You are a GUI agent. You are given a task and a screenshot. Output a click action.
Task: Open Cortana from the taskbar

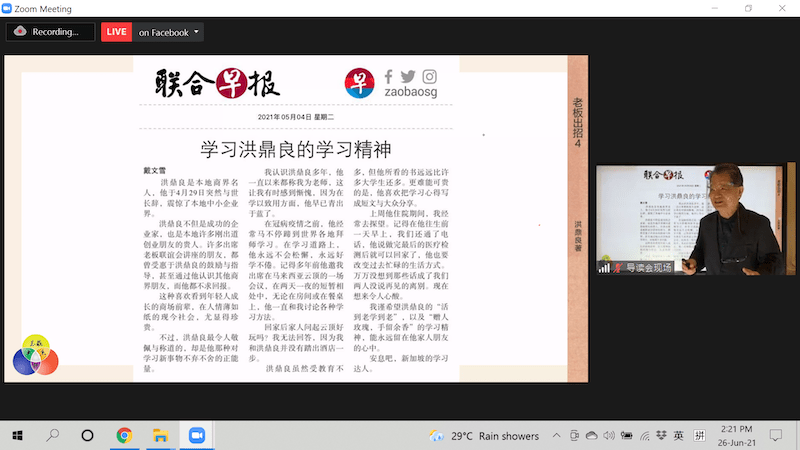tap(88, 436)
